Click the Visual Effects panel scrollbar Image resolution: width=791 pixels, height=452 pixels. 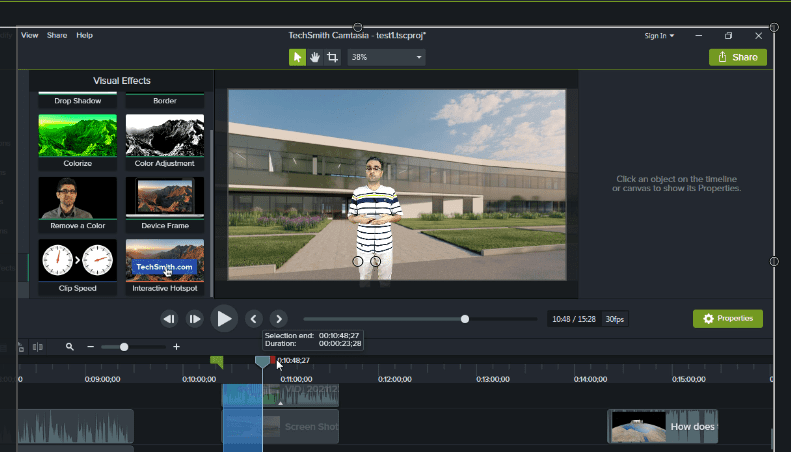click(x=211, y=213)
